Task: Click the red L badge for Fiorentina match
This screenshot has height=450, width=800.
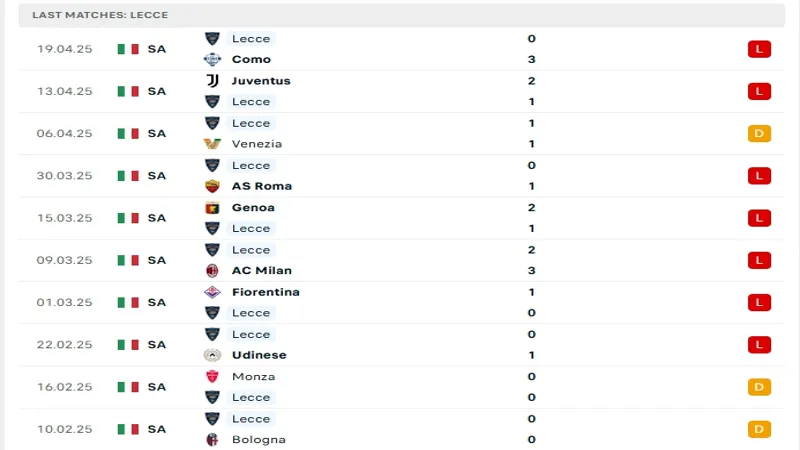Action: click(759, 302)
